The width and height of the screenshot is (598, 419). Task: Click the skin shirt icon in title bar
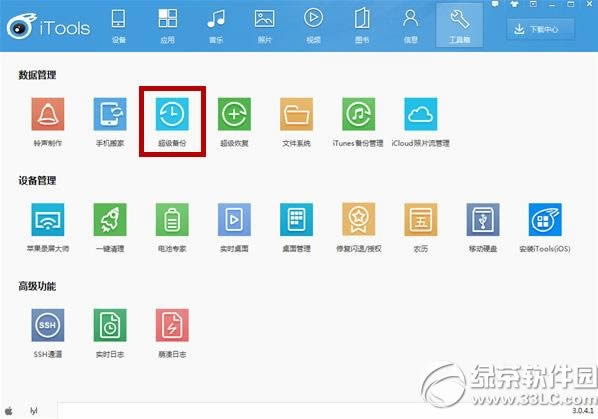pos(514,4)
